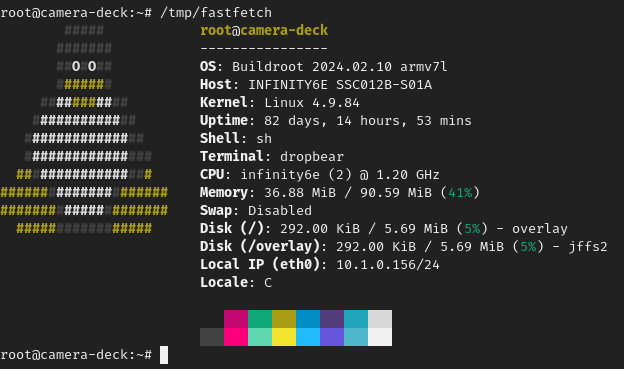Click the Uptime line showing 82 days
This screenshot has height=369, width=624.
click(335, 121)
